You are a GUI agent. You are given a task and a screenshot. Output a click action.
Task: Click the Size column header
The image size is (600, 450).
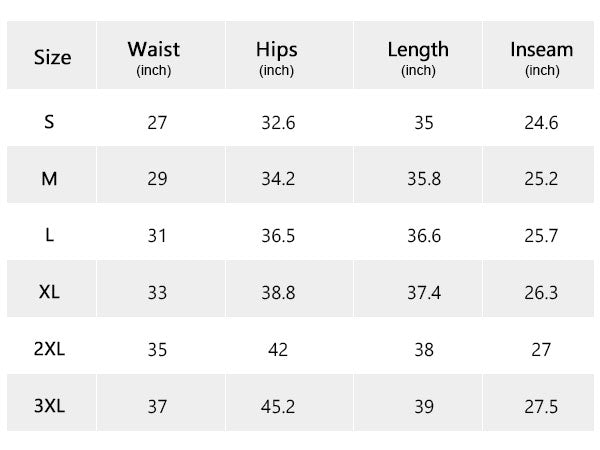click(52, 58)
